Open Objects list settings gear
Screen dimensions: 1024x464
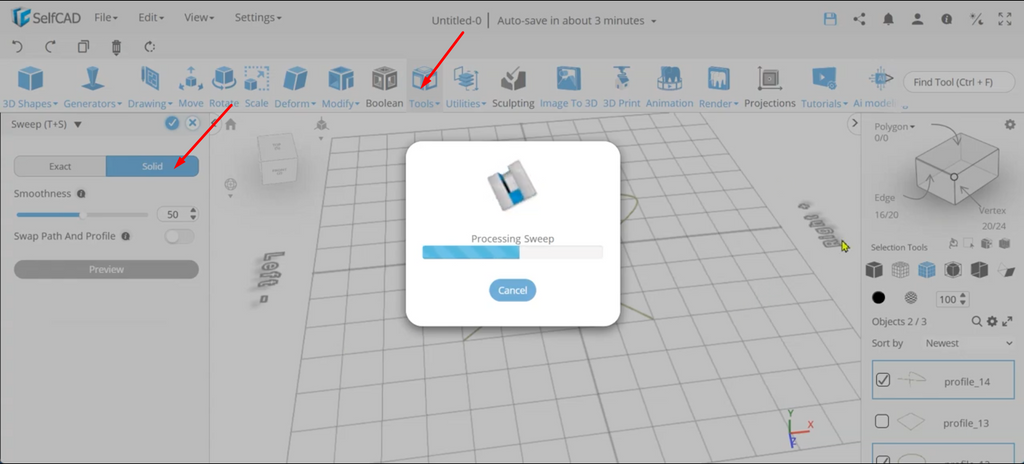pos(992,322)
